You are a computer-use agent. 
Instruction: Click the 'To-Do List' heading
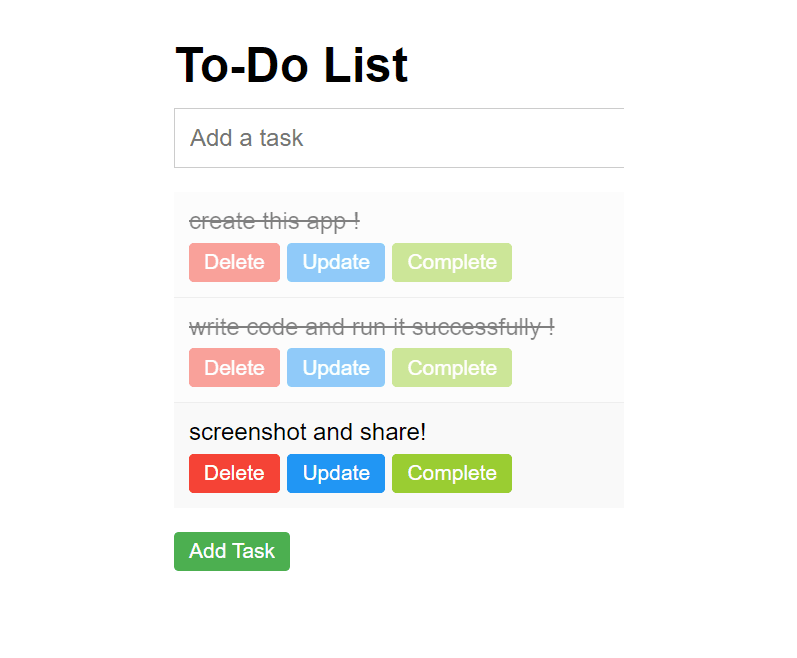click(x=291, y=66)
